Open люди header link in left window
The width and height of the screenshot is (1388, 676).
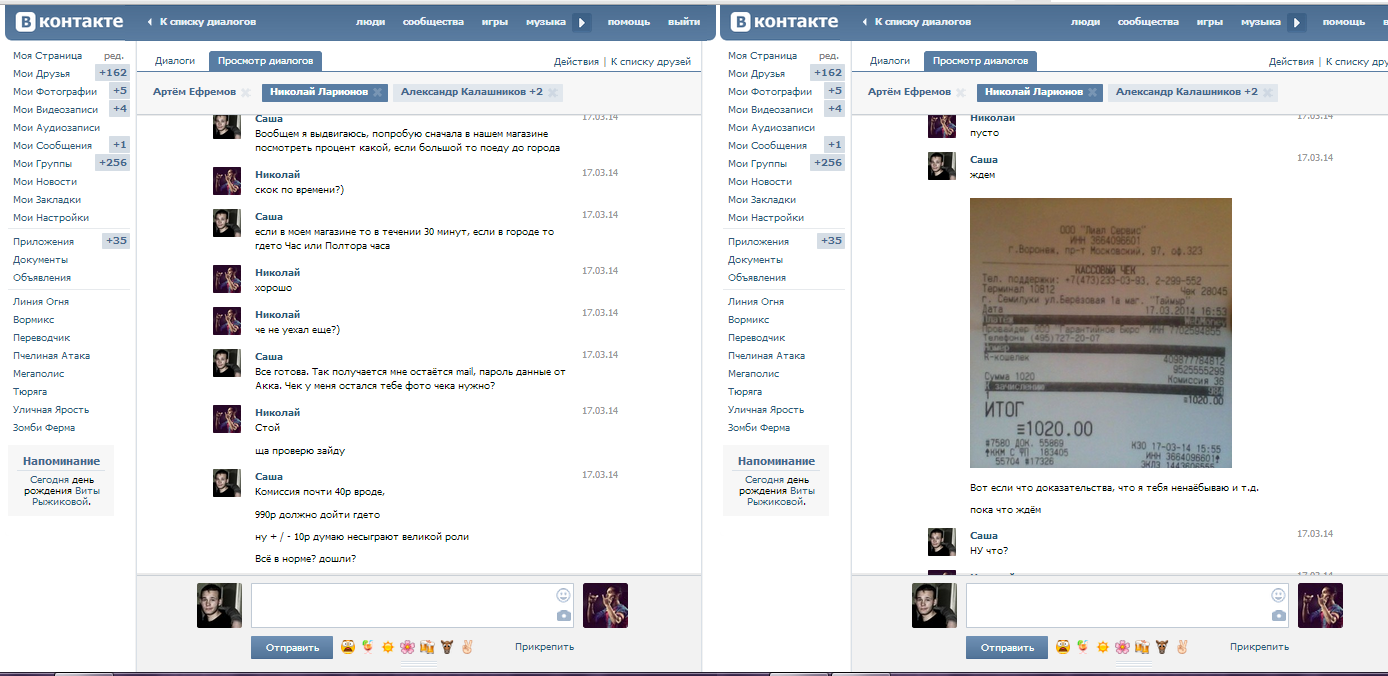pyautogui.click(x=371, y=21)
